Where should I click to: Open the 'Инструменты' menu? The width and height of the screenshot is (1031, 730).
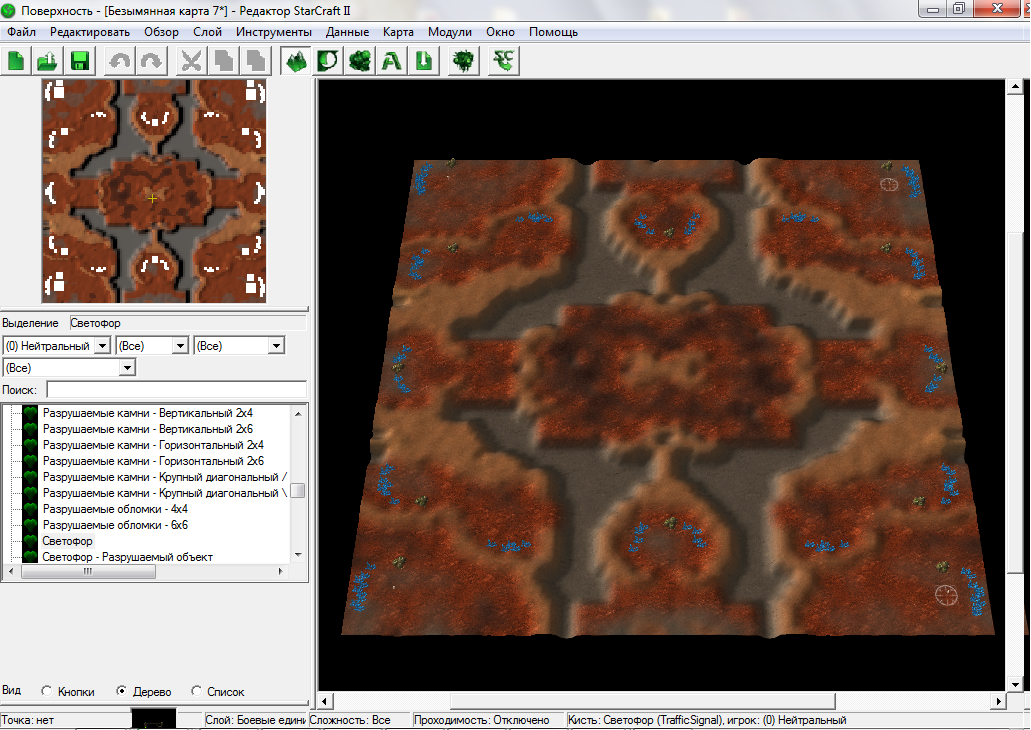tap(274, 32)
